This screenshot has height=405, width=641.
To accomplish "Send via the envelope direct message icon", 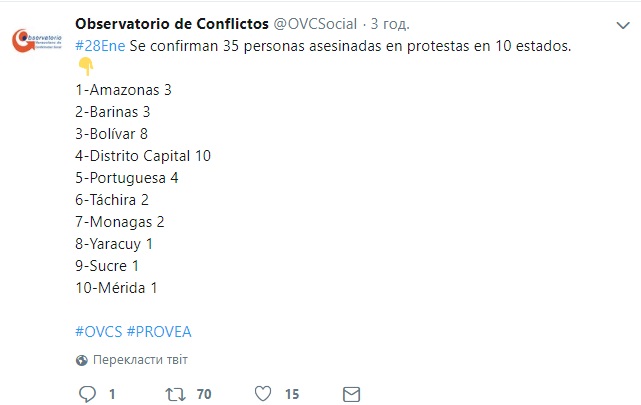I will [x=351, y=394].
